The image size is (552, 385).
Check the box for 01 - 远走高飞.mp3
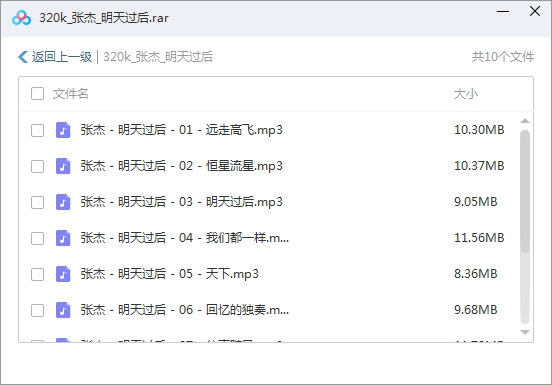37,130
